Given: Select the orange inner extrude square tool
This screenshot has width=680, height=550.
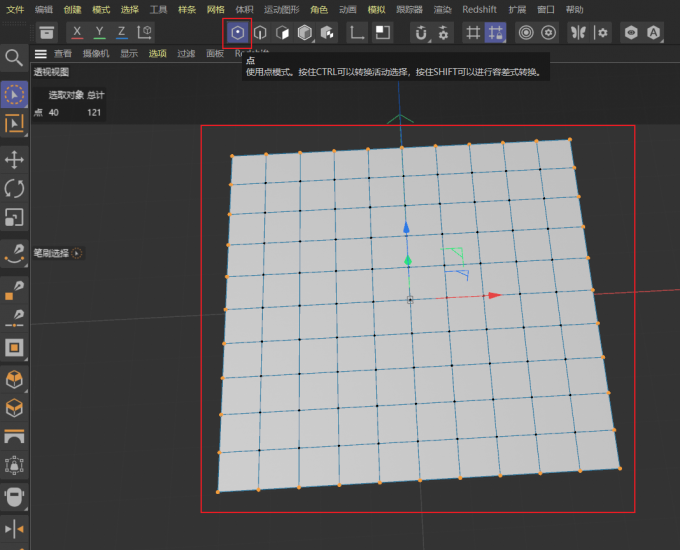Looking at the screenshot, I should [14, 347].
